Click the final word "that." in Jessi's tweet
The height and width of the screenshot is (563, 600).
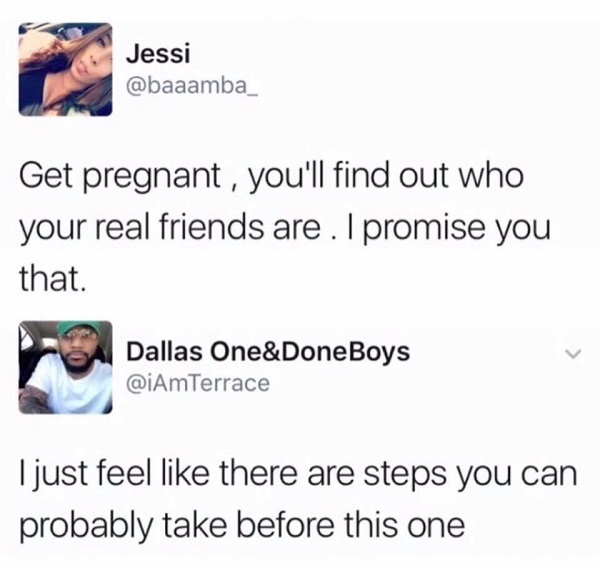pyautogui.click(x=51, y=277)
